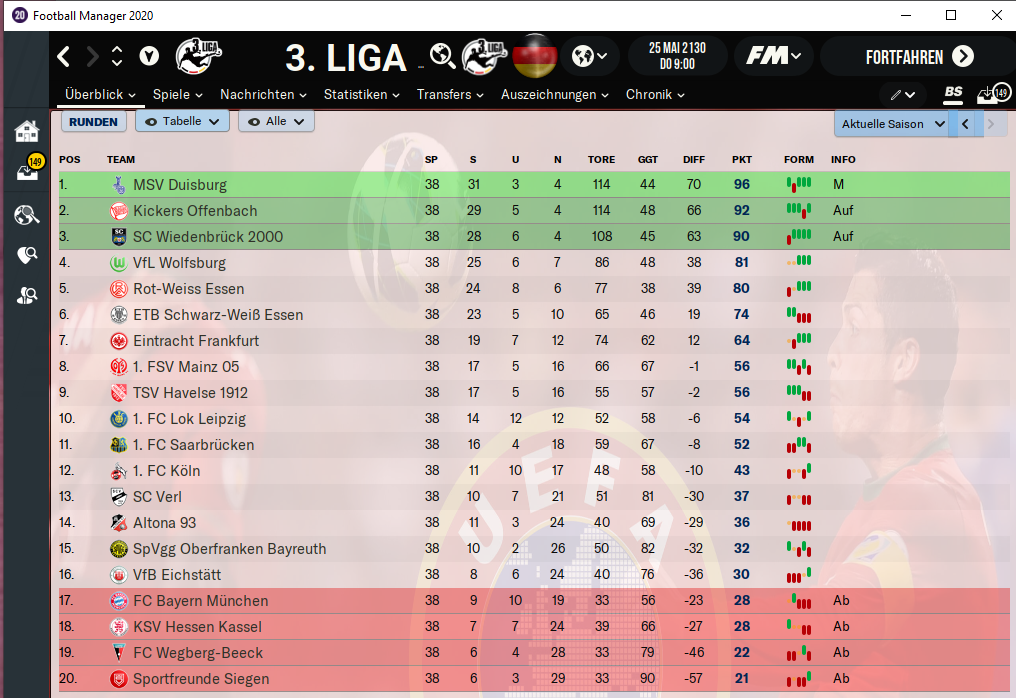1016x698 pixels.
Task: Click the magnifier search icon beside 3. LIGA
Action: (x=443, y=56)
